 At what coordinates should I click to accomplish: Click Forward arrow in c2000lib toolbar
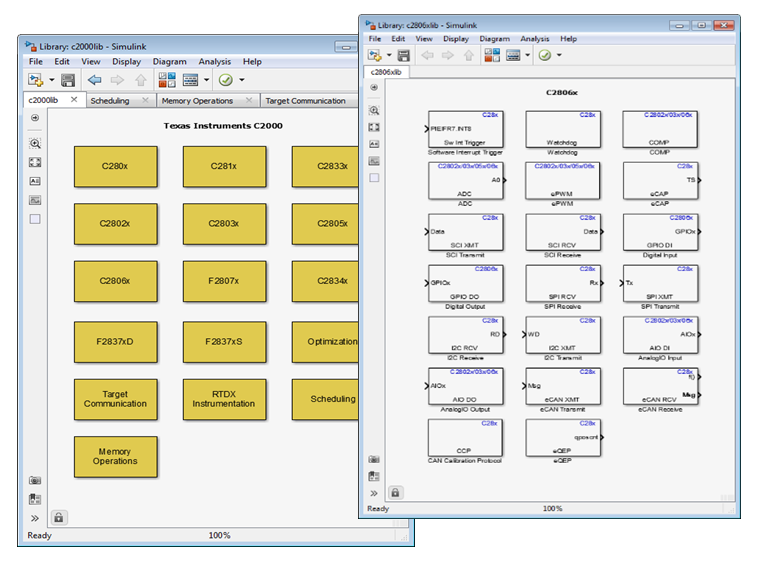[x=117, y=80]
